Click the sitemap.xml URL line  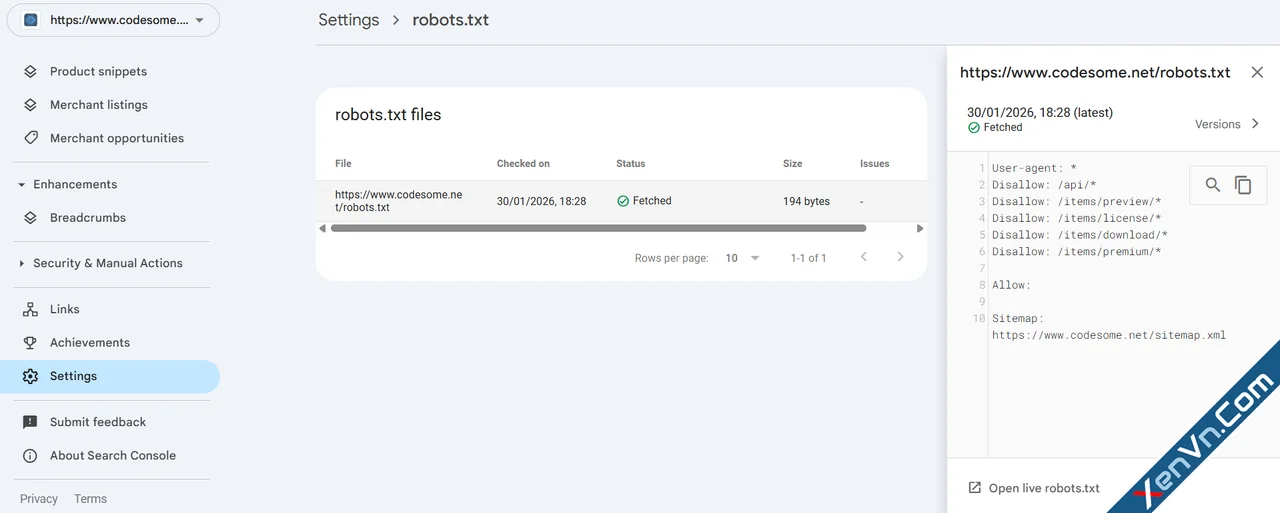click(1109, 335)
